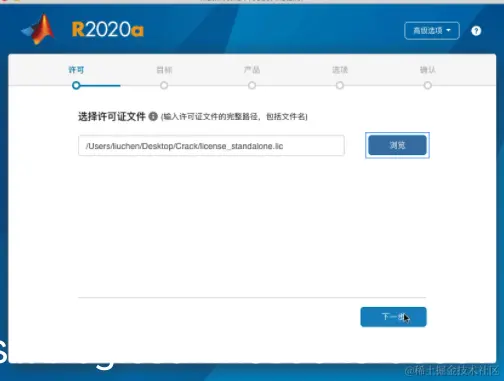Select the 许可 step tab

point(76,70)
